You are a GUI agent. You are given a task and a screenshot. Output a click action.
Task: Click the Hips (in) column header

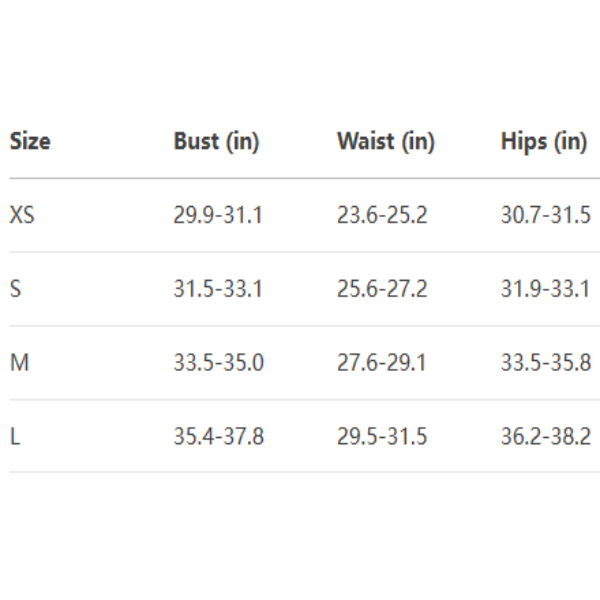[x=543, y=142]
